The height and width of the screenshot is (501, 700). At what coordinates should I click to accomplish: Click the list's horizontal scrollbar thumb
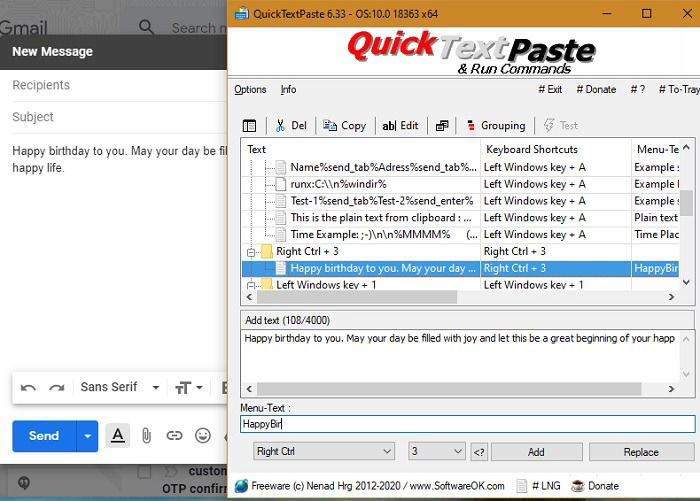click(357, 297)
